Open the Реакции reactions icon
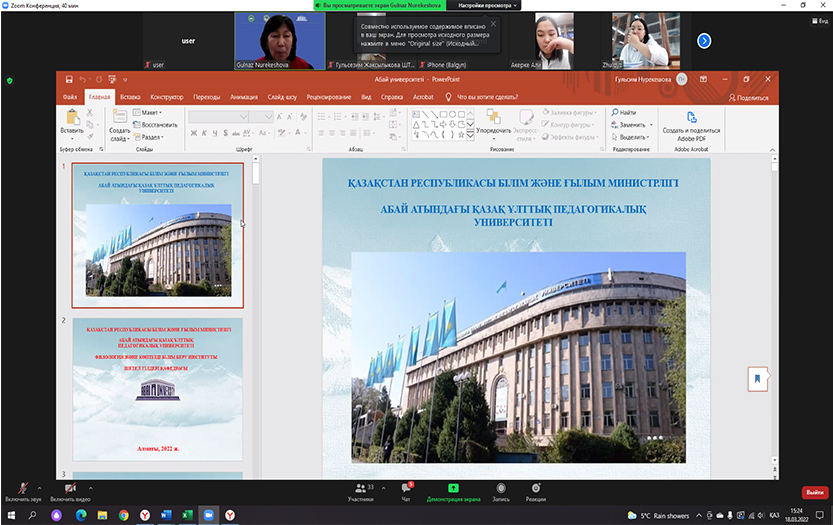This screenshot has height=525, width=833. point(536,486)
